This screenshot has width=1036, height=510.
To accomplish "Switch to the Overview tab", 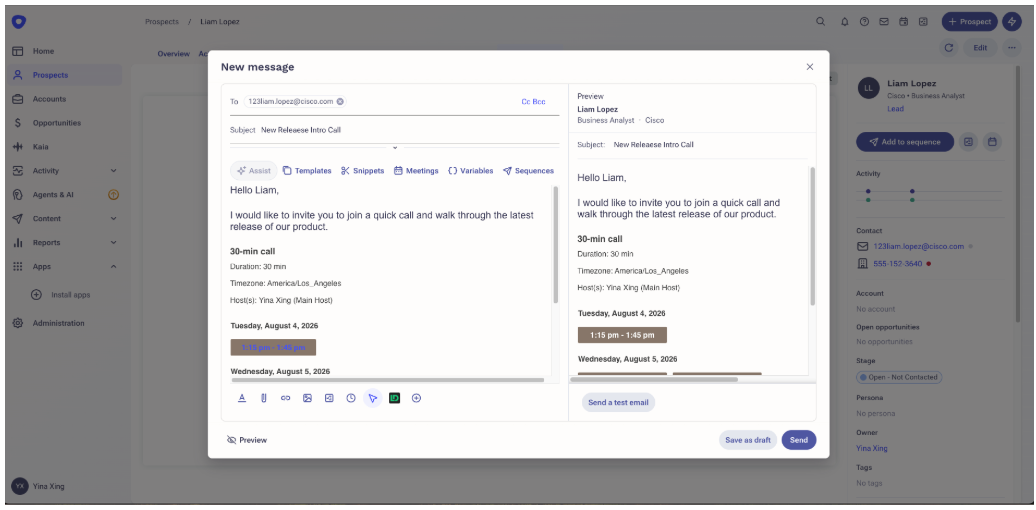I will pyautogui.click(x=173, y=54).
